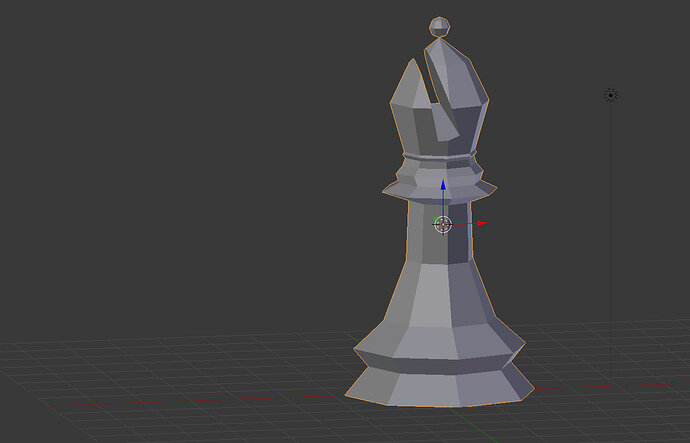Click the red X-axis gizmo arrow
Viewport: 690px width, 443px height.
(x=482, y=223)
